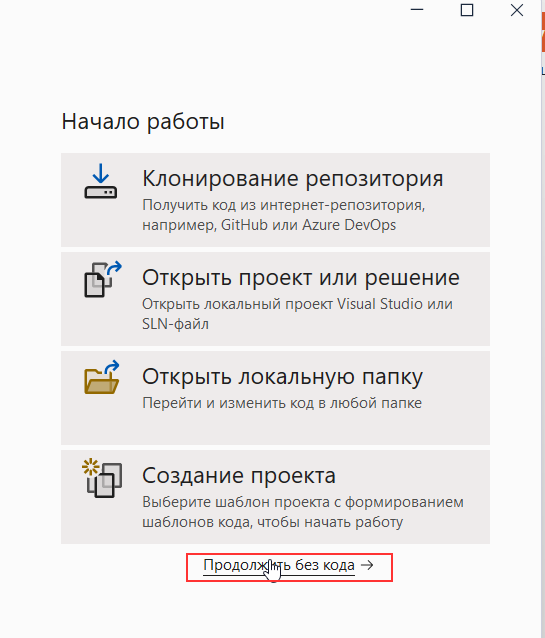This screenshot has height=638, width=545.
Task: Click the SLN-файл description text
Action: tap(175, 324)
